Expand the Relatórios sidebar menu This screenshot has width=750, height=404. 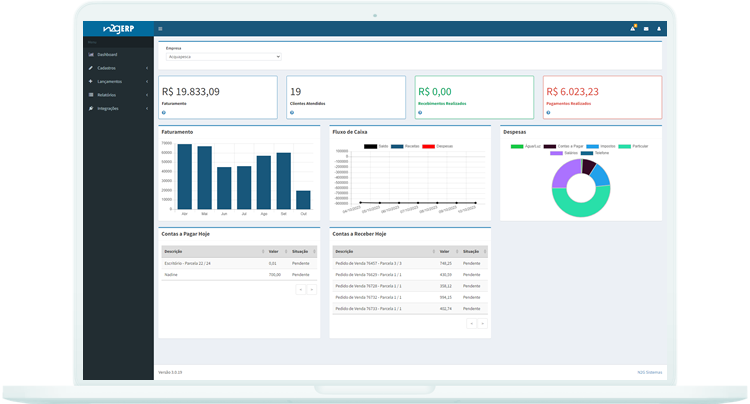118,95
